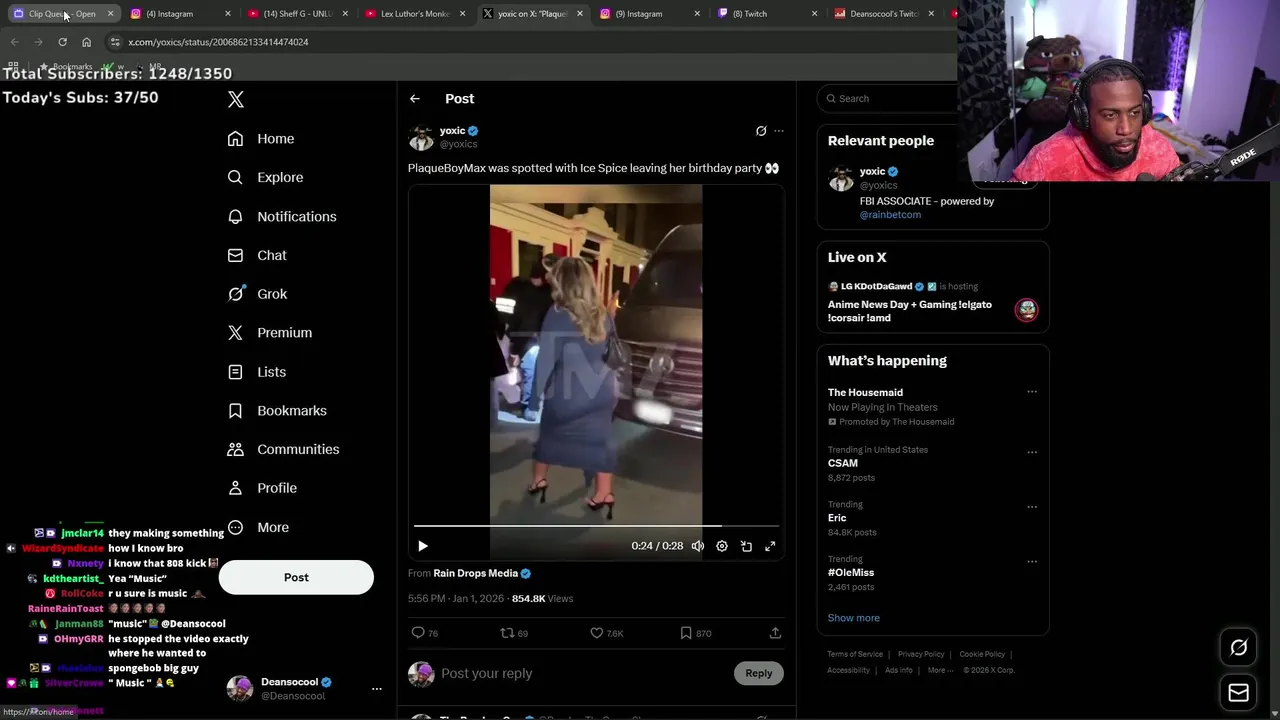
Task: Bookmark the post
Action: (x=686, y=632)
